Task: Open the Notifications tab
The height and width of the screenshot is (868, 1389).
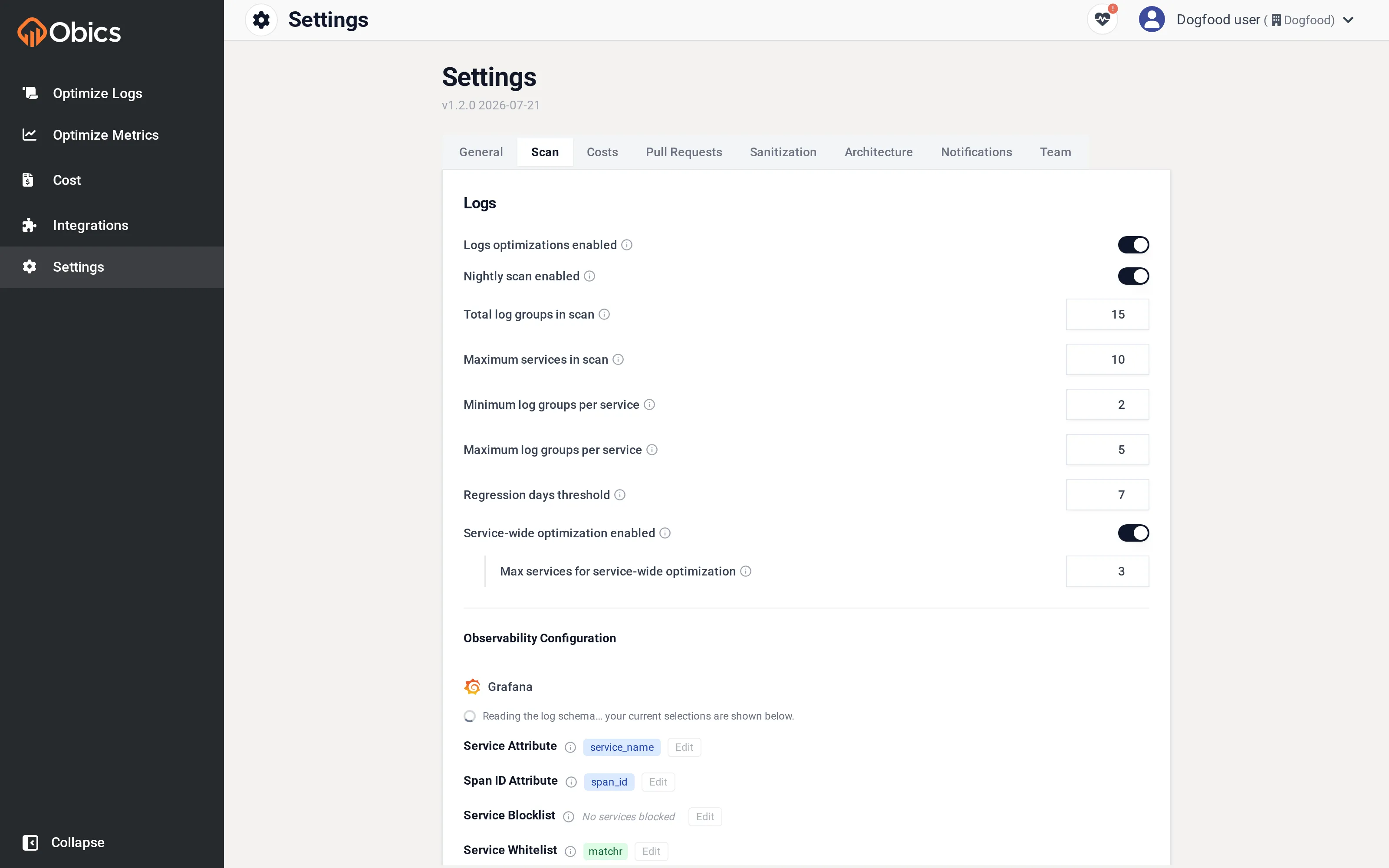Action: point(976,152)
